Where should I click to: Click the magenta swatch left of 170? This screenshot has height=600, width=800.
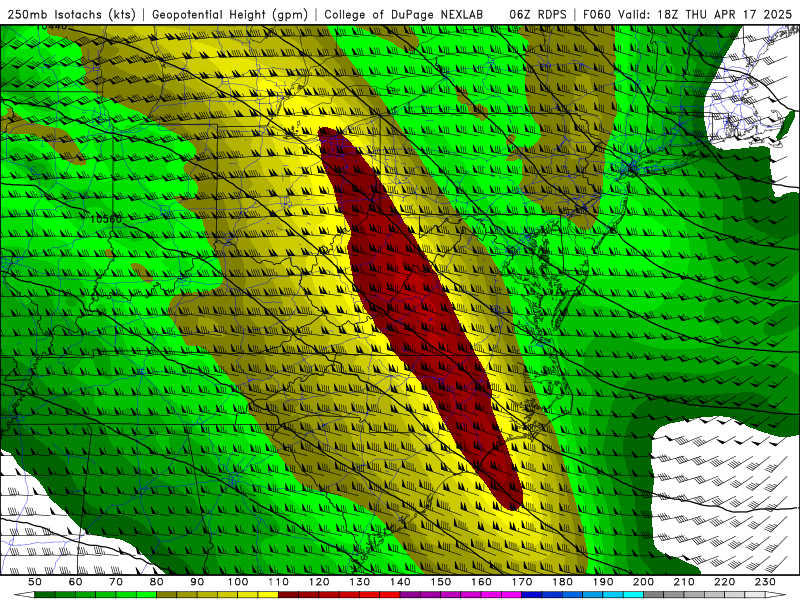coord(512,595)
